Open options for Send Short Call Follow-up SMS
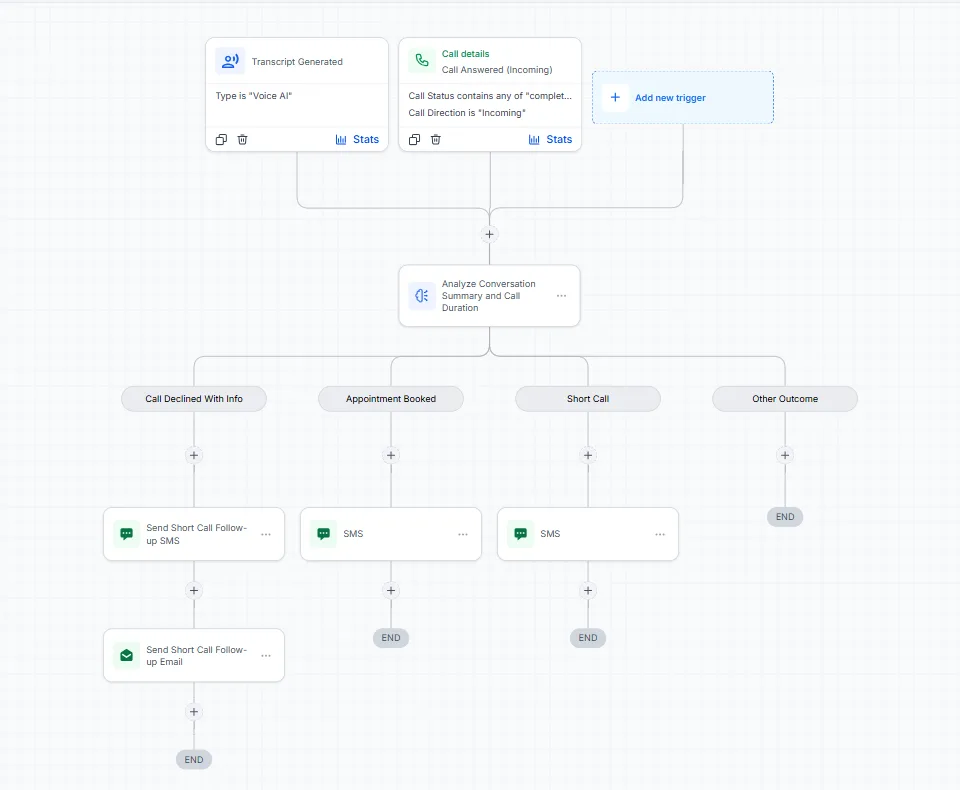 click(266, 534)
